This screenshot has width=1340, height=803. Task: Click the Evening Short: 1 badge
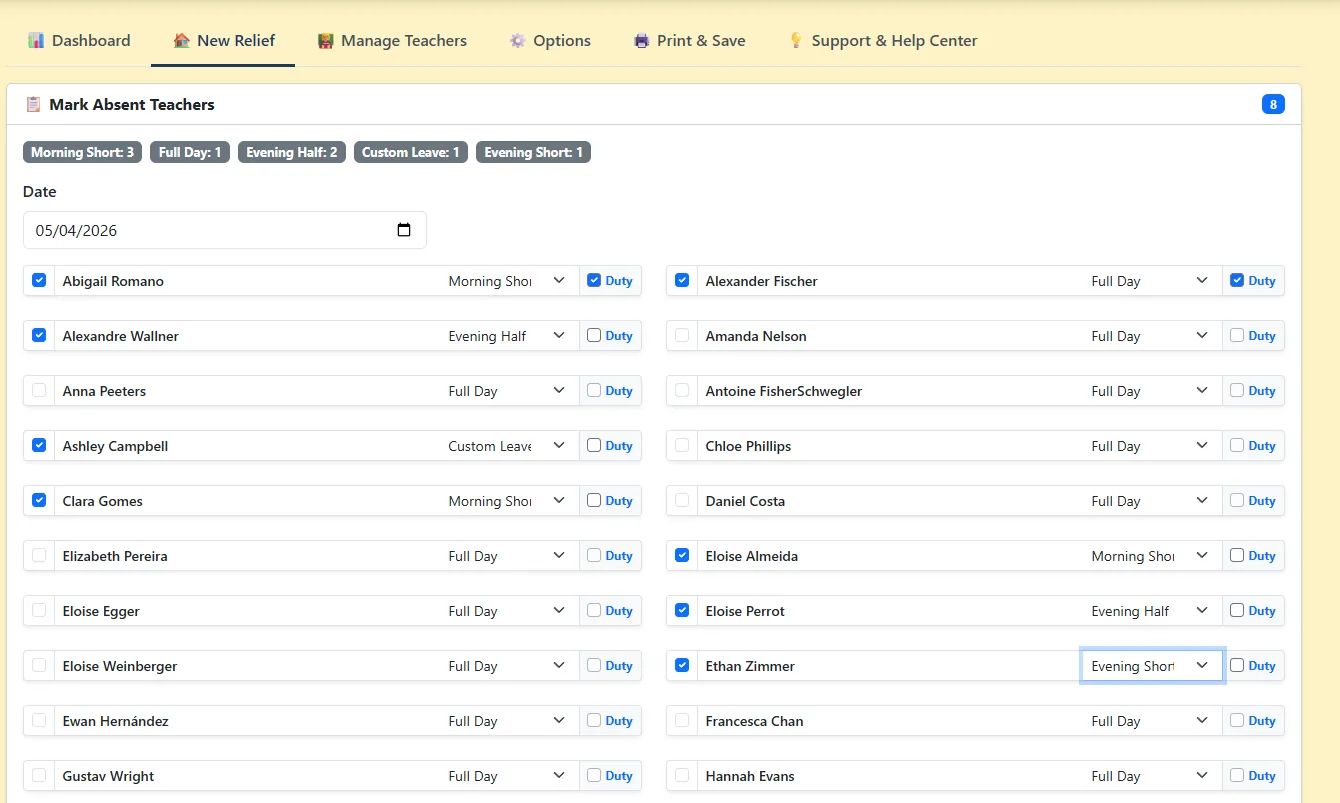533,152
